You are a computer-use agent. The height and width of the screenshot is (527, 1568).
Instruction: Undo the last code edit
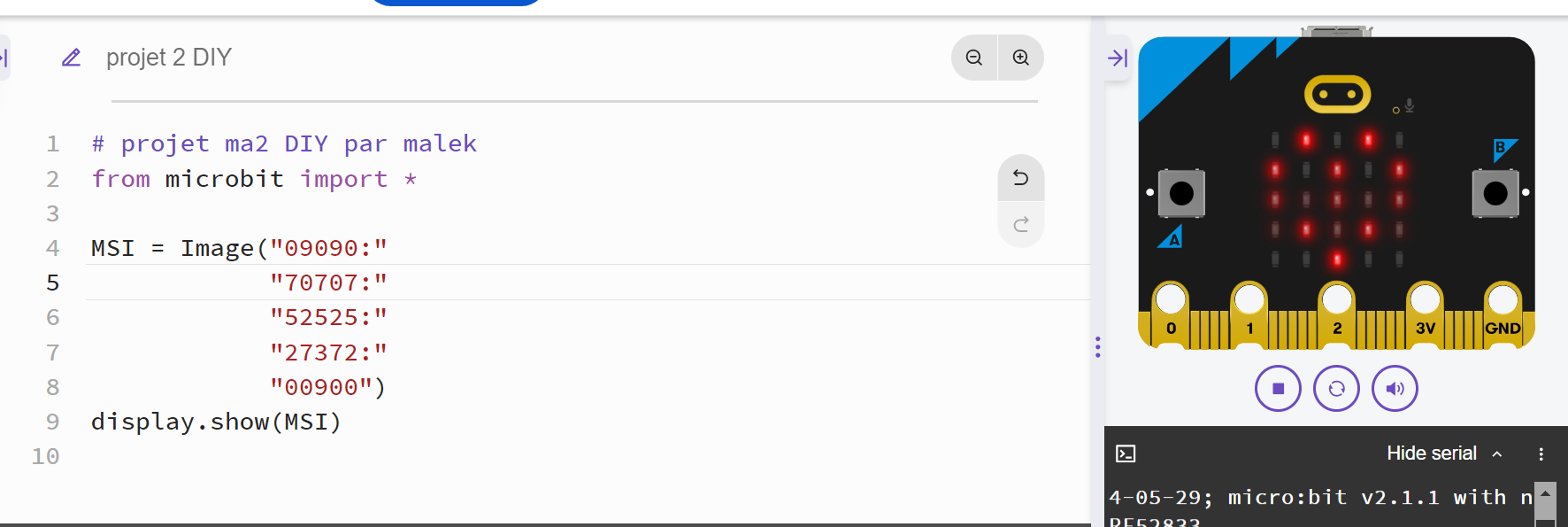pos(1021,178)
